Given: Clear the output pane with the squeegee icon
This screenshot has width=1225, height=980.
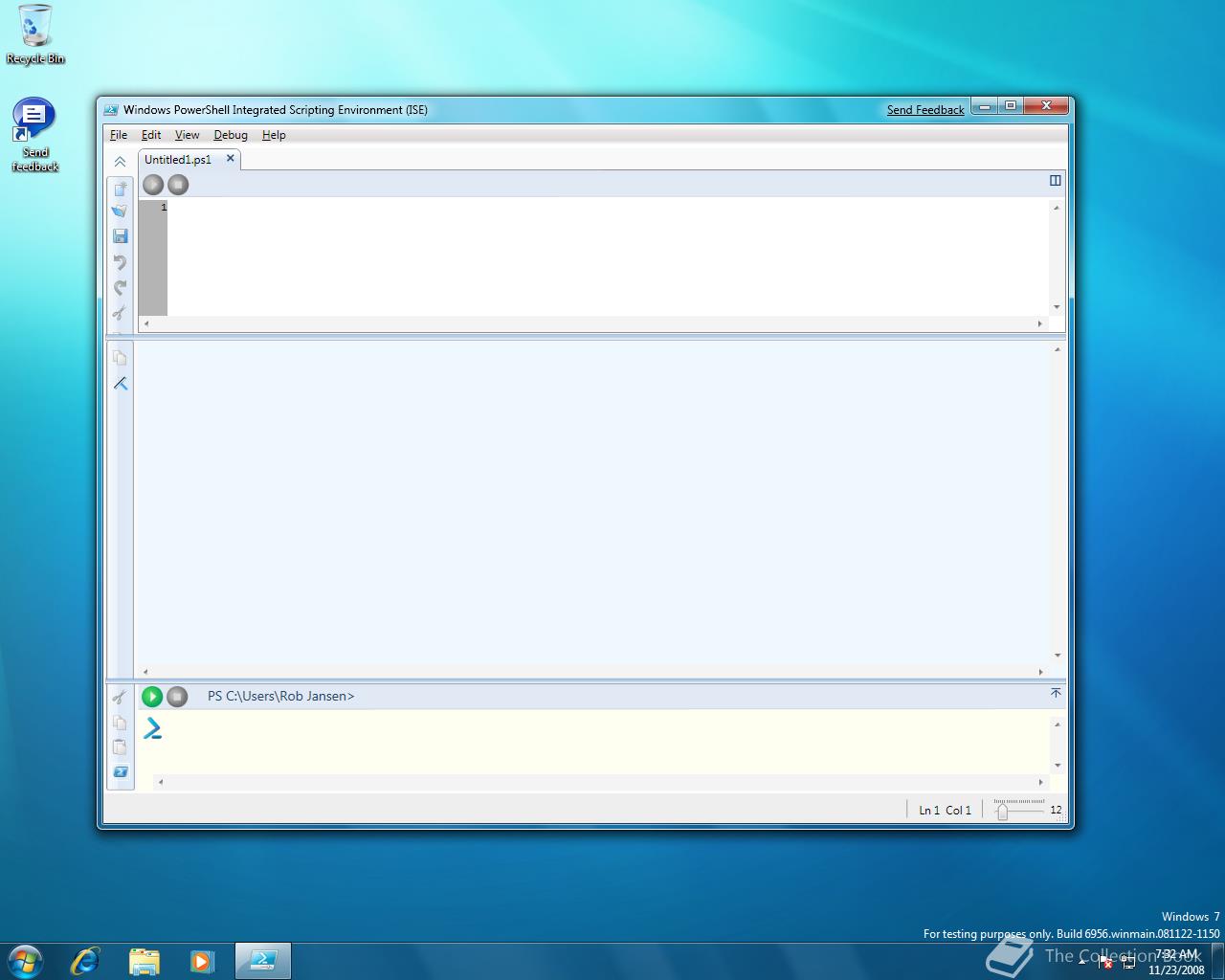Looking at the screenshot, I should coord(120,384).
